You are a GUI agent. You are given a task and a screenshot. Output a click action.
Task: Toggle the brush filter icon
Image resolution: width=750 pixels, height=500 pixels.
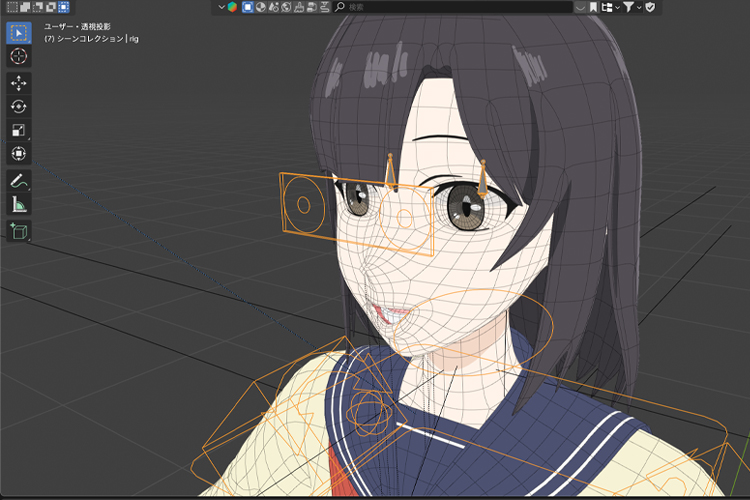pyautogui.click(x=299, y=7)
